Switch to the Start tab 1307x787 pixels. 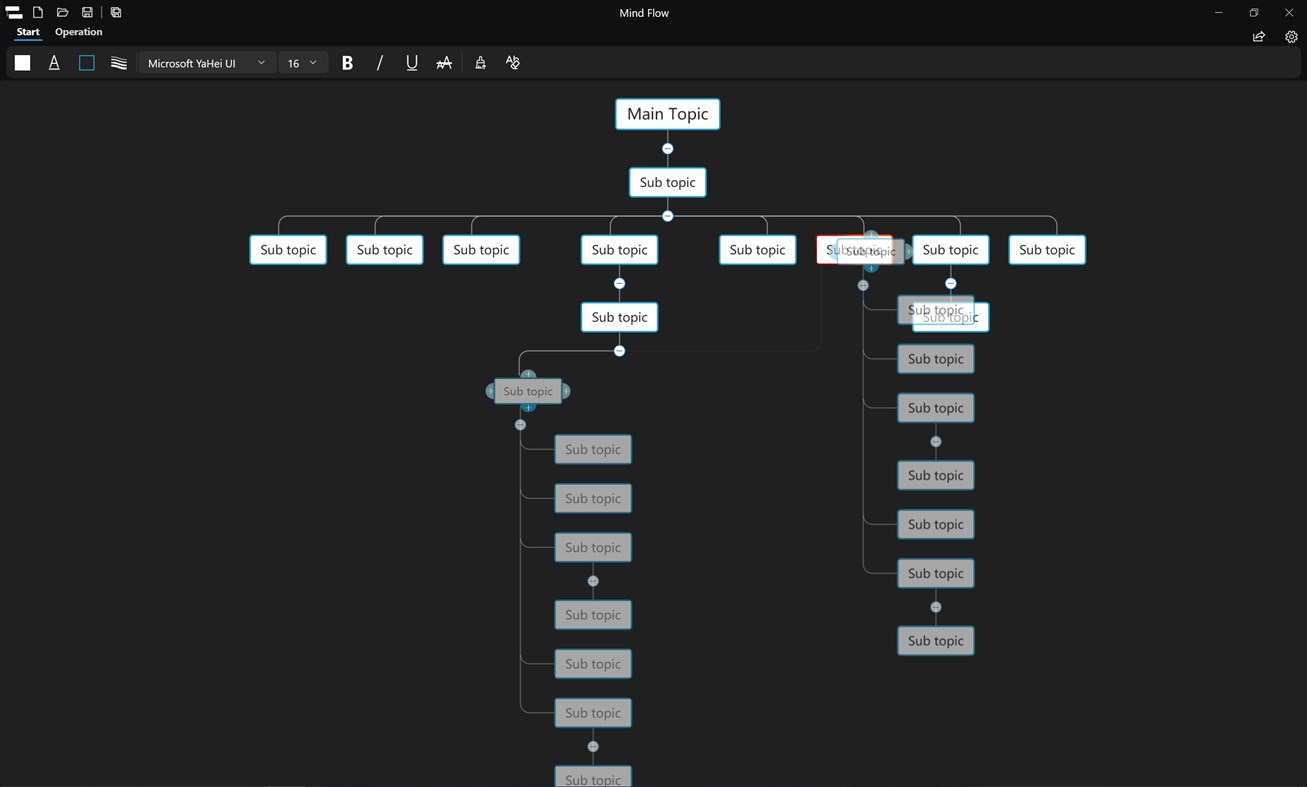pos(28,32)
